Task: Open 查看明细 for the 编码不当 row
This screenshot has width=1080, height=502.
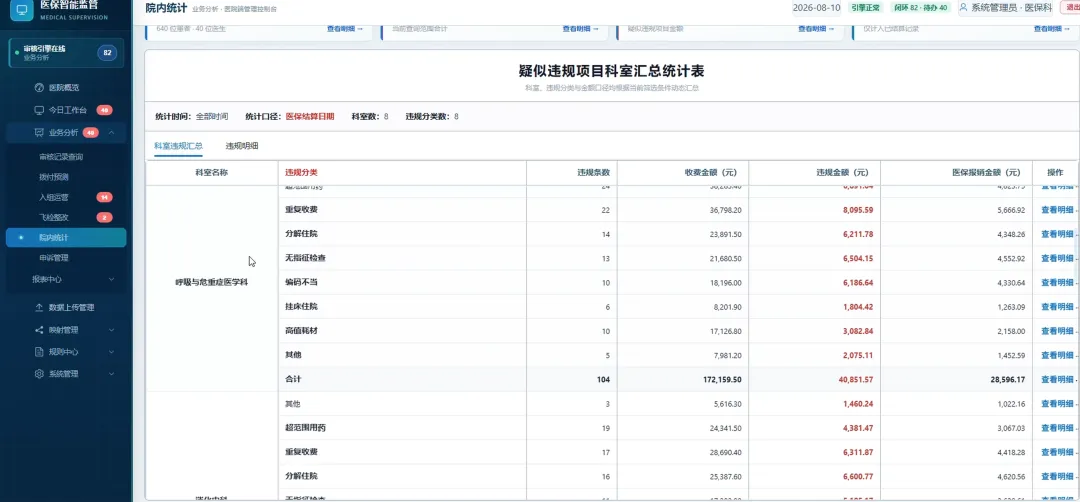Action: tap(1057, 282)
